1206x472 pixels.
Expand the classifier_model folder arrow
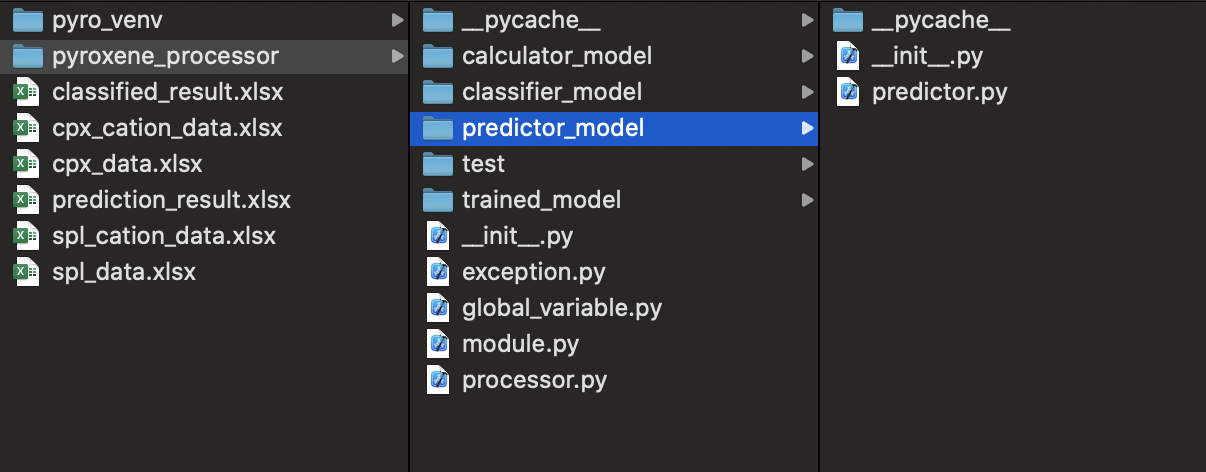[x=807, y=92]
